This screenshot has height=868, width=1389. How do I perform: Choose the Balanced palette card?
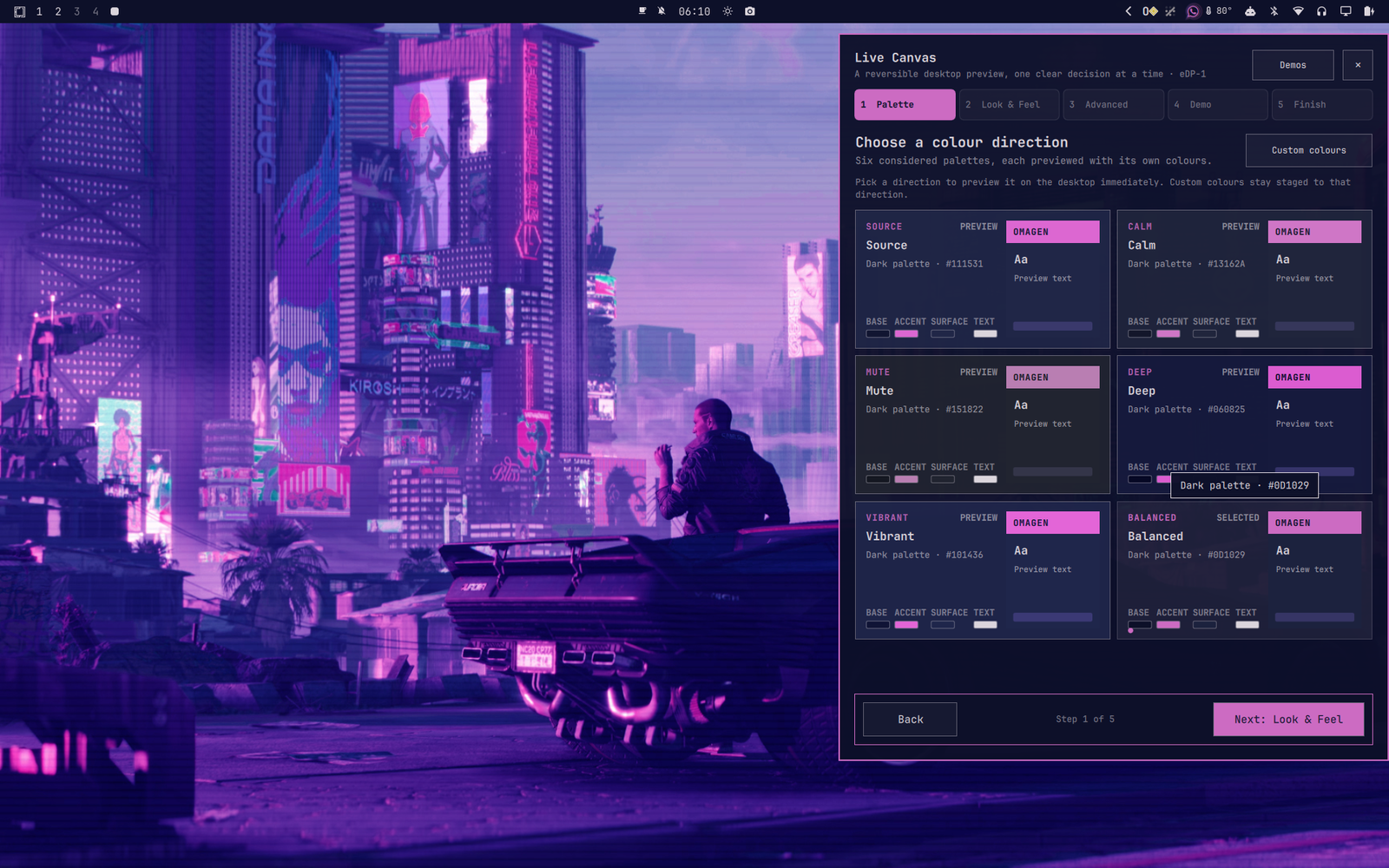tap(1244, 570)
